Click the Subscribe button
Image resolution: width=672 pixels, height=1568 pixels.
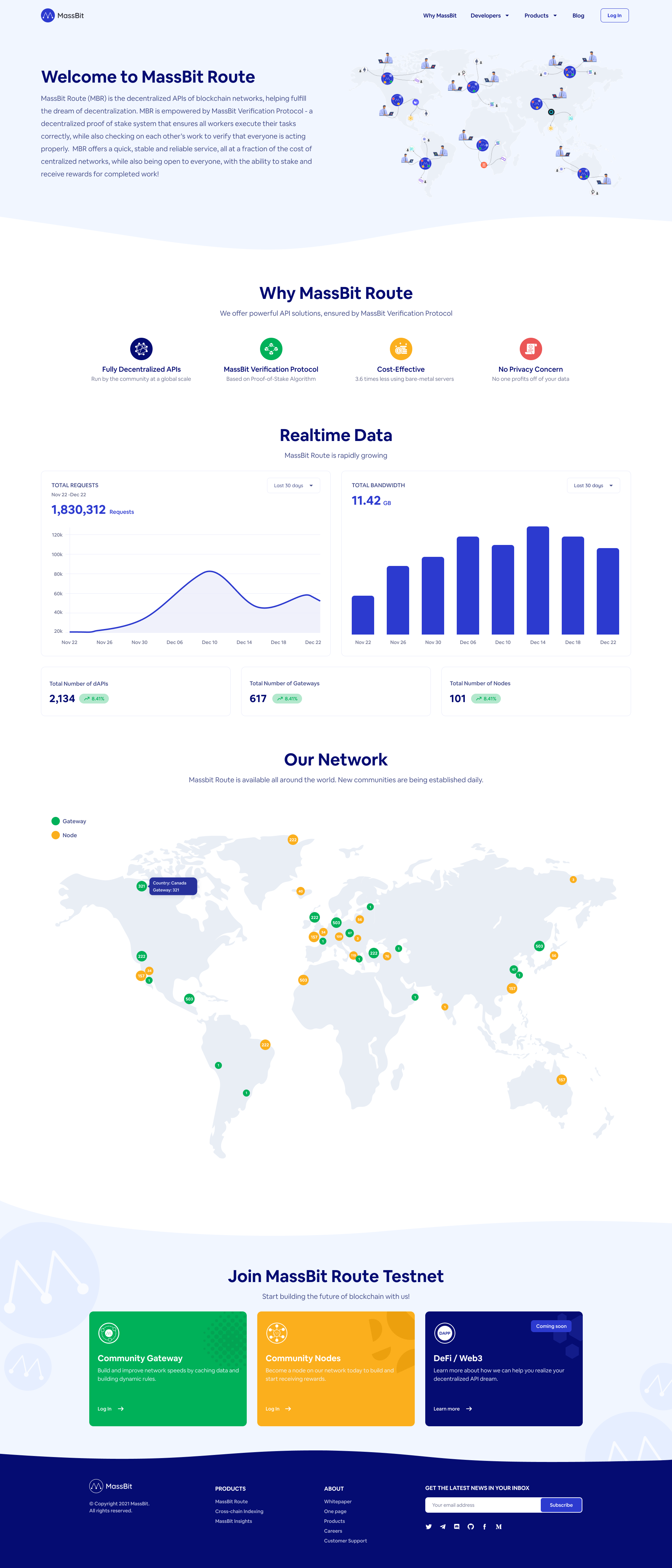coord(561,1505)
